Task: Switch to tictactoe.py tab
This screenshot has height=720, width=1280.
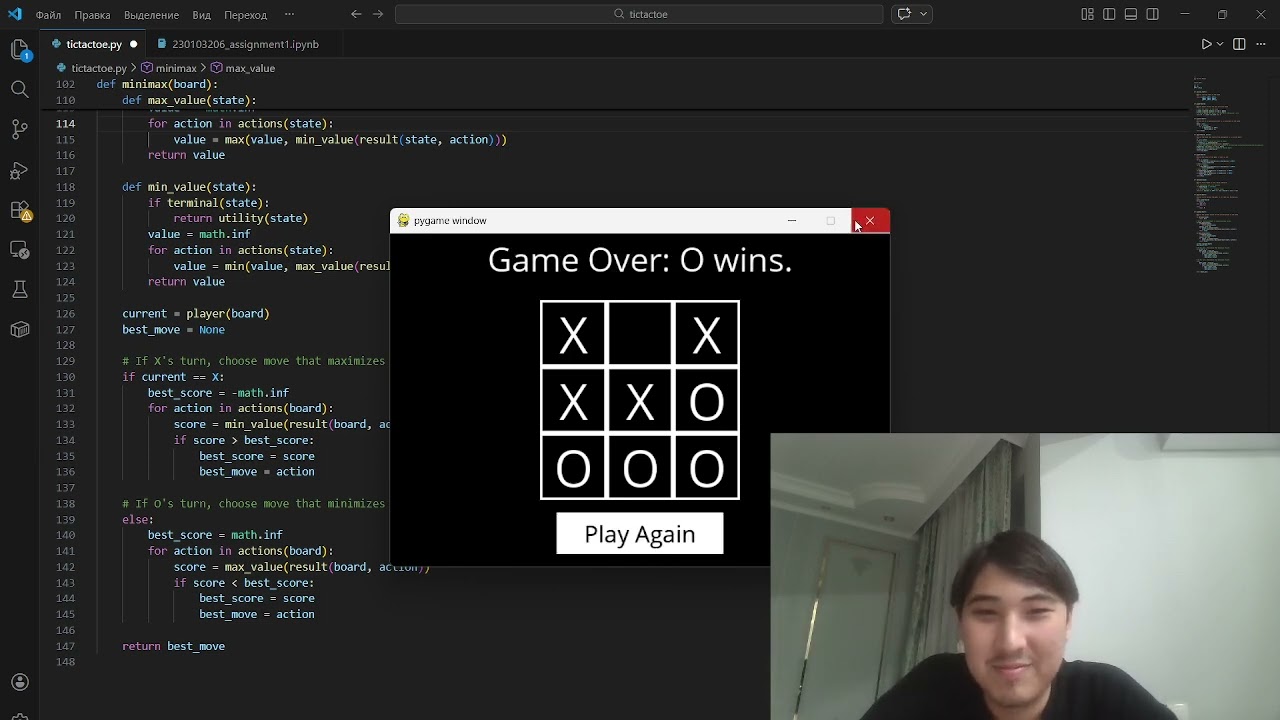Action: pos(94,44)
